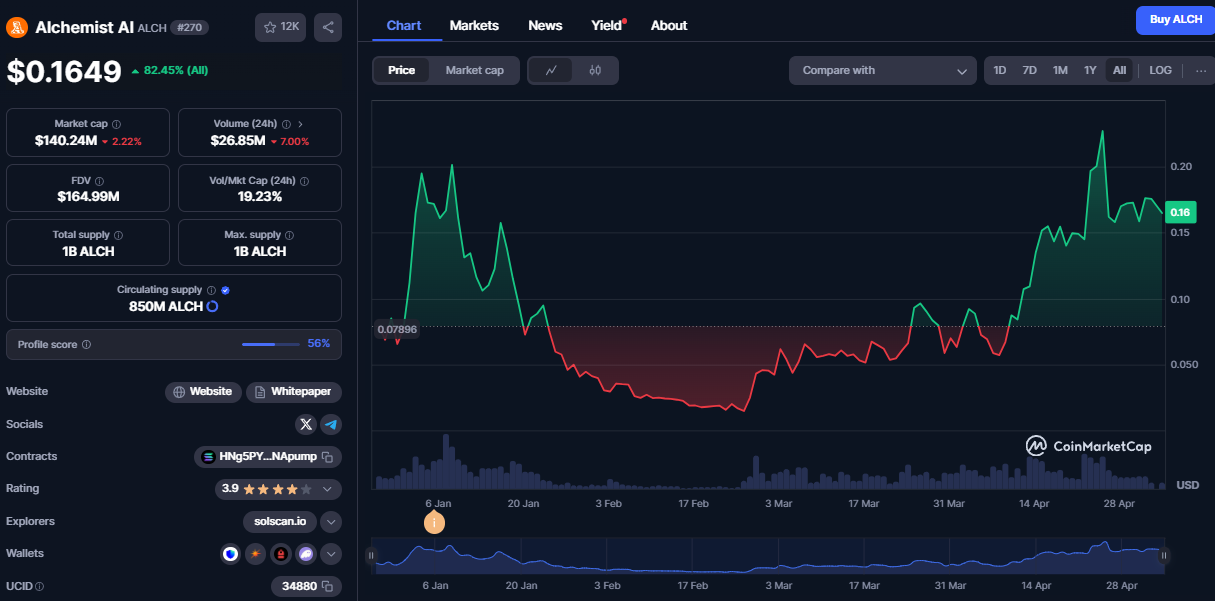Open the Whitepaper link

pos(294,391)
